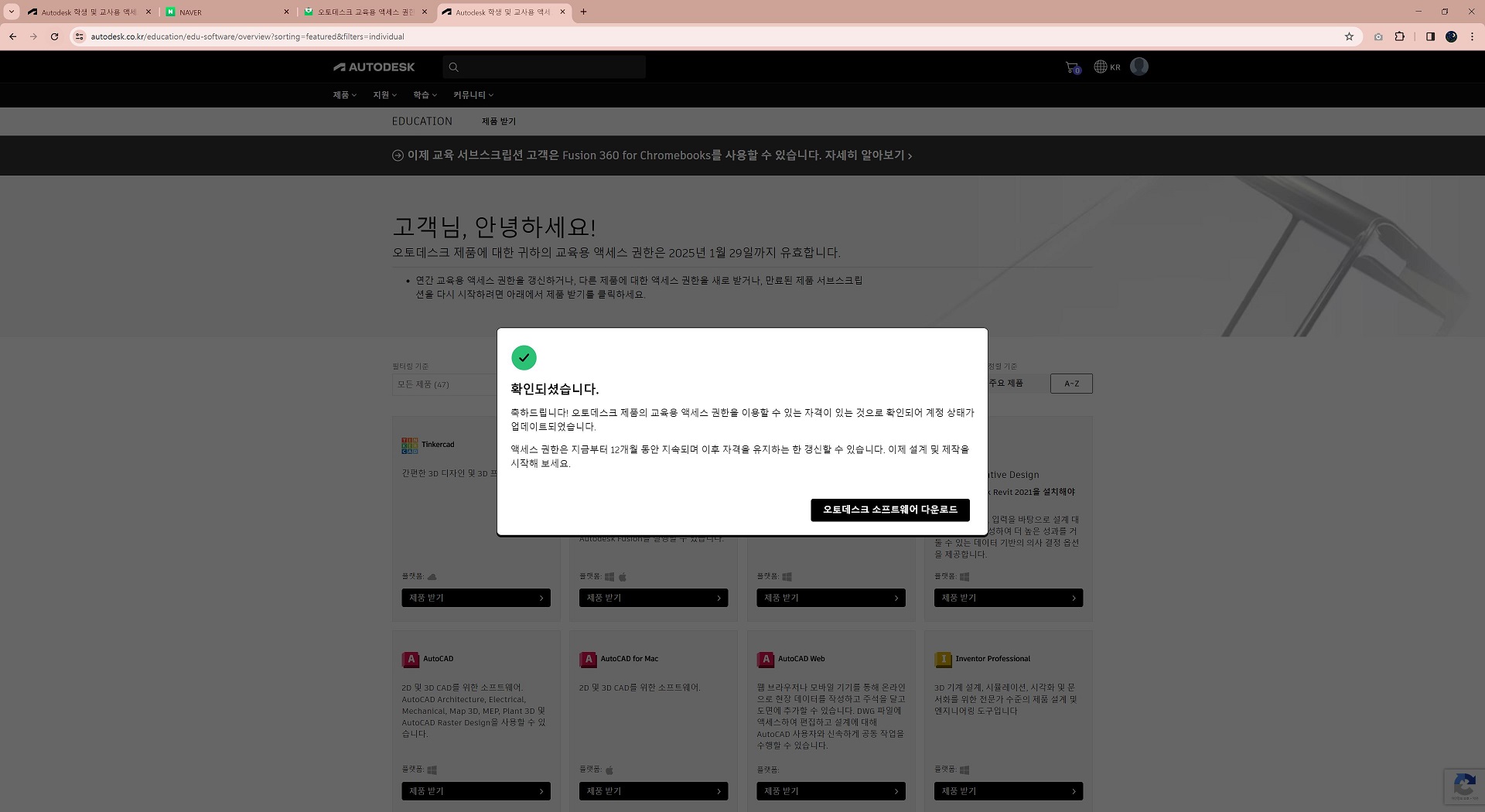Click the search magnifier icon
1485x812 pixels.
[x=454, y=67]
